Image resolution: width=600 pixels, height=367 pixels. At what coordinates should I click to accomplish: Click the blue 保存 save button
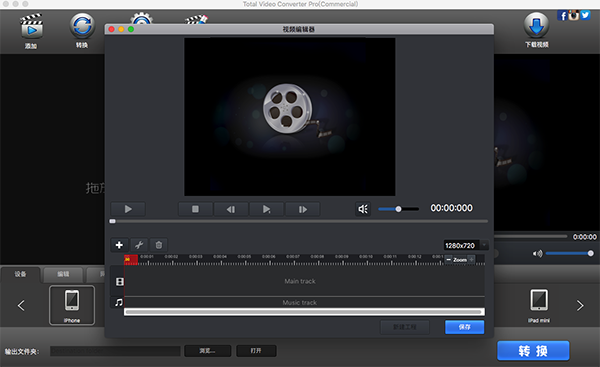coord(465,327)
